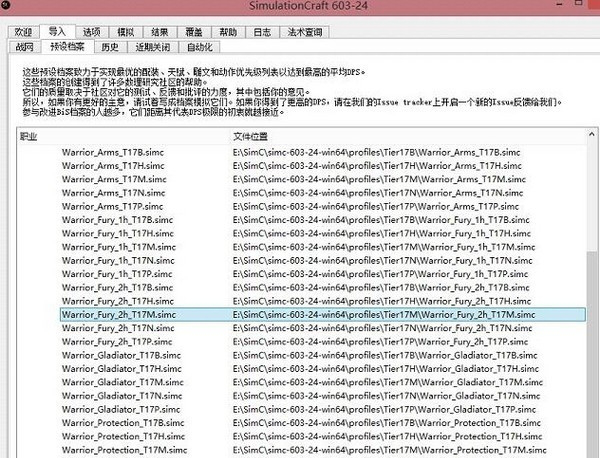The width and height of the screenshot is (600, 476).
Task: View the 日志 log tab
Action: (x=262, y=32)
